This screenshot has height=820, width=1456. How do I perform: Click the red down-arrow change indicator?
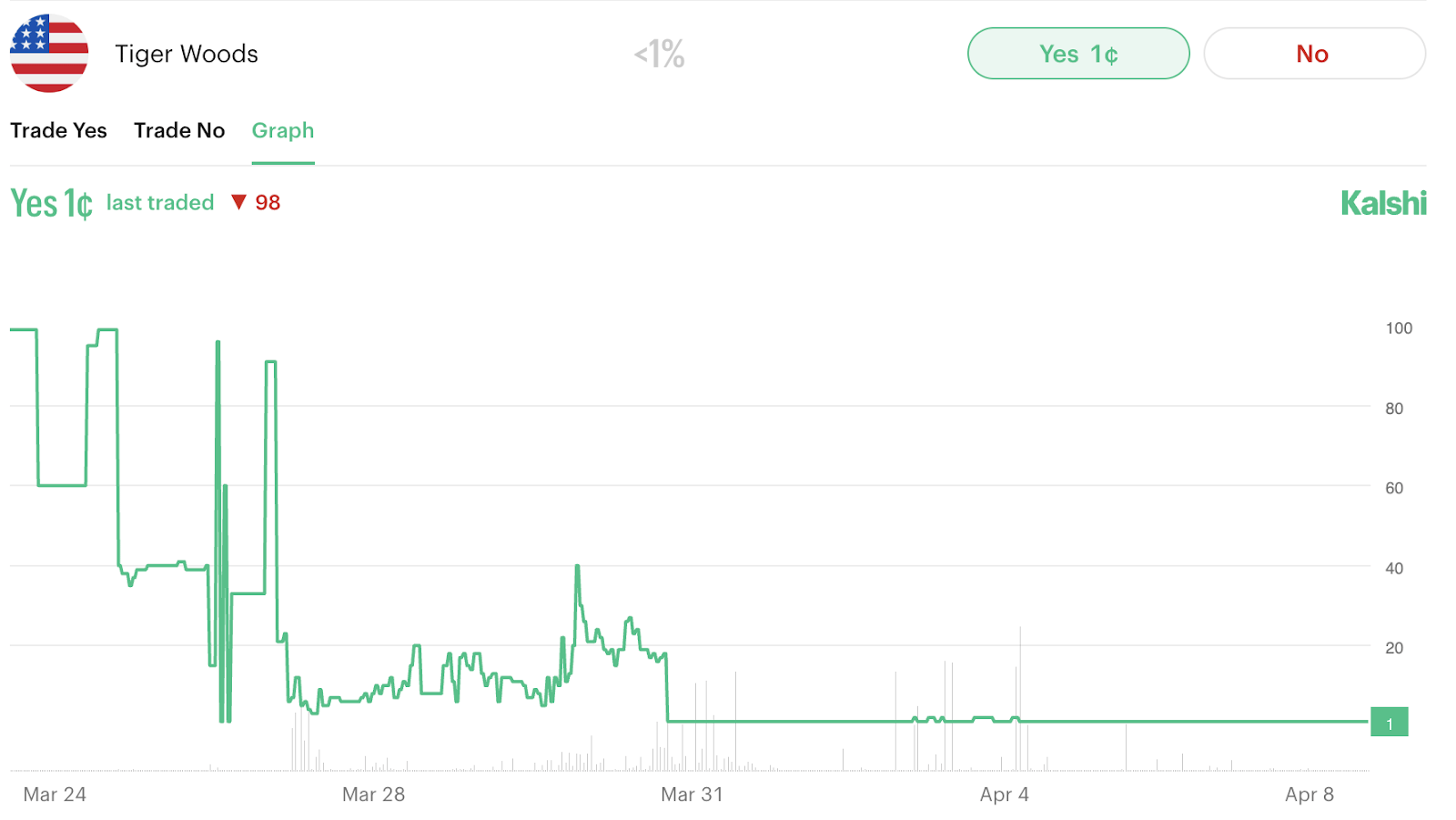click(x=238, y=202)
